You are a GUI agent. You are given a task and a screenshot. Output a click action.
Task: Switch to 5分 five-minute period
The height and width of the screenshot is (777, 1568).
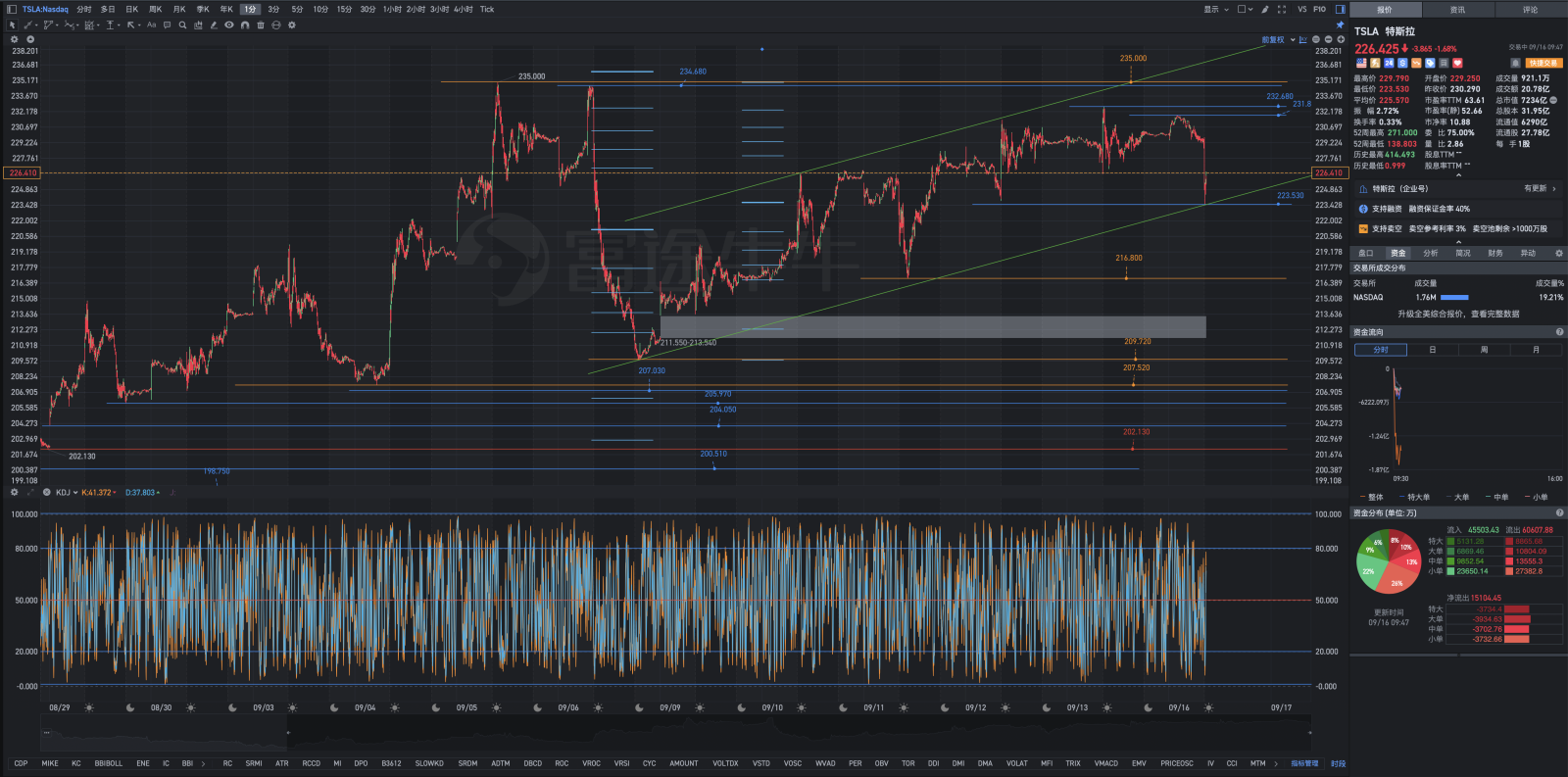pos(297,9)
